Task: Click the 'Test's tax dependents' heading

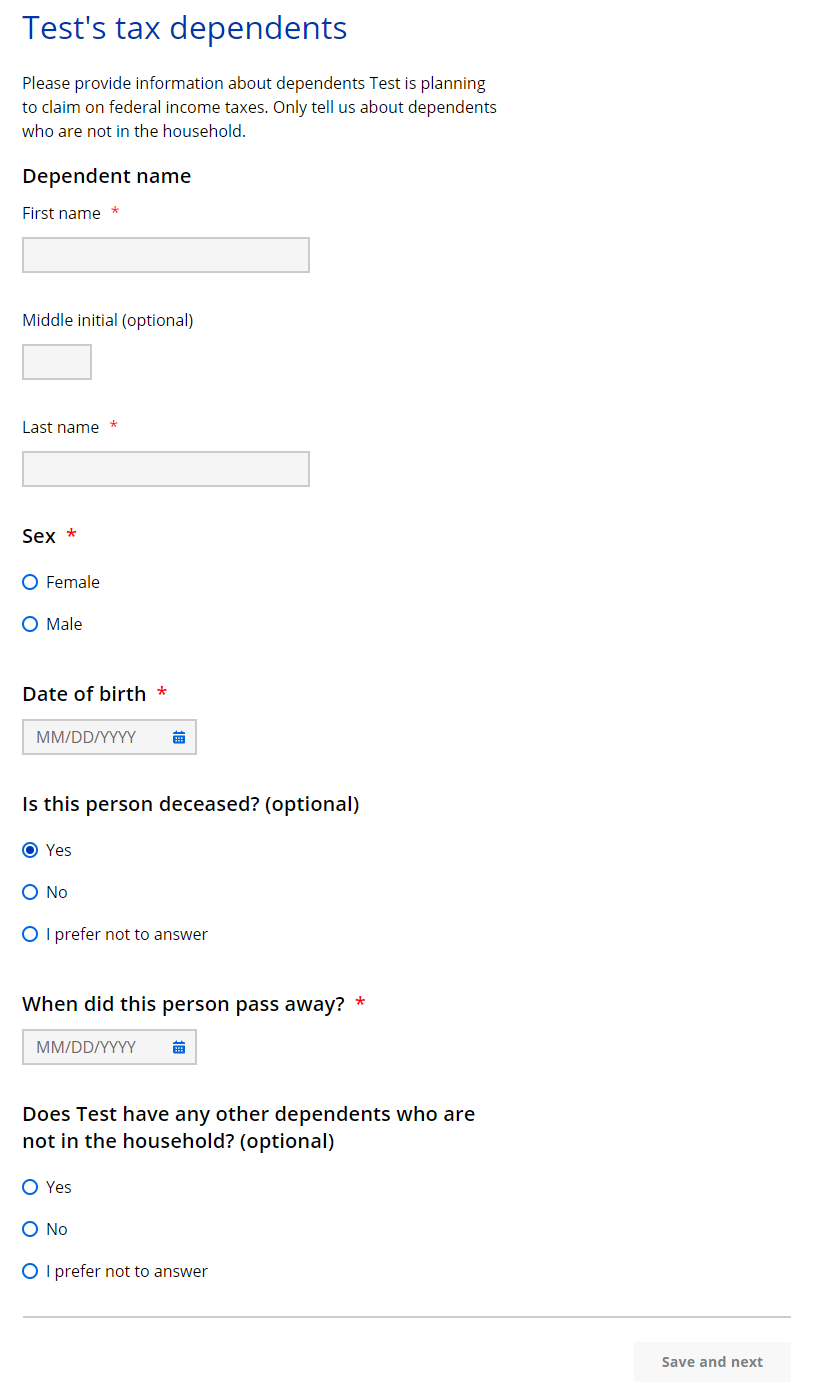Action: pyautogui.click(x=185, y=28)
